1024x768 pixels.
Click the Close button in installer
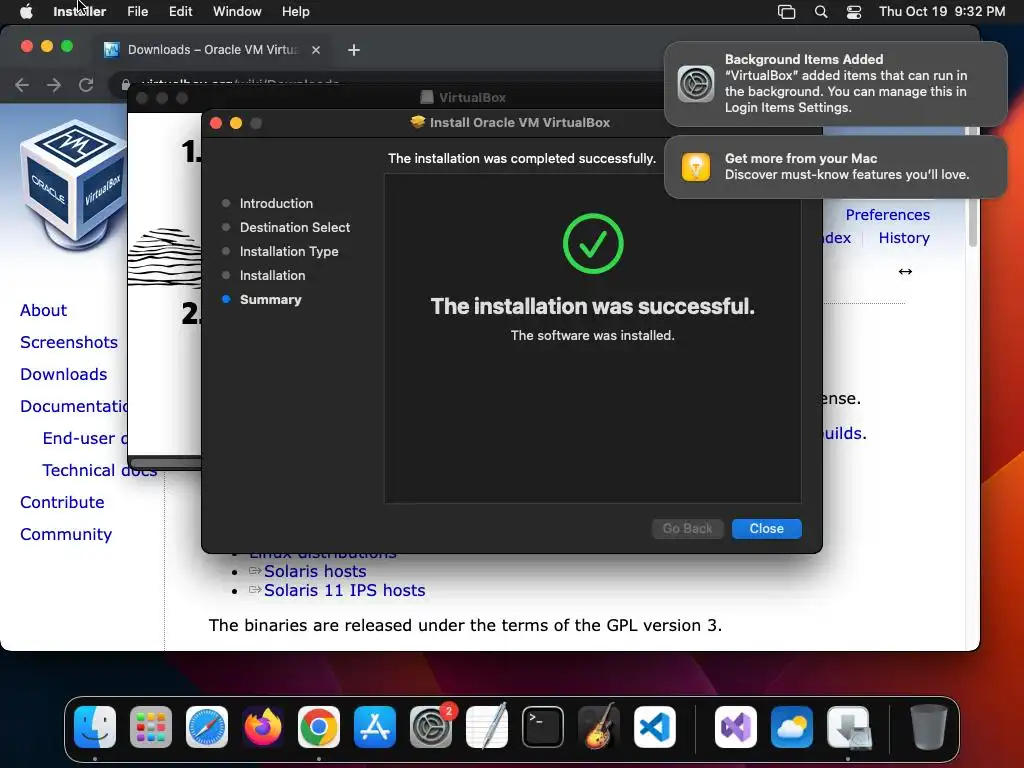coord(767,528)
